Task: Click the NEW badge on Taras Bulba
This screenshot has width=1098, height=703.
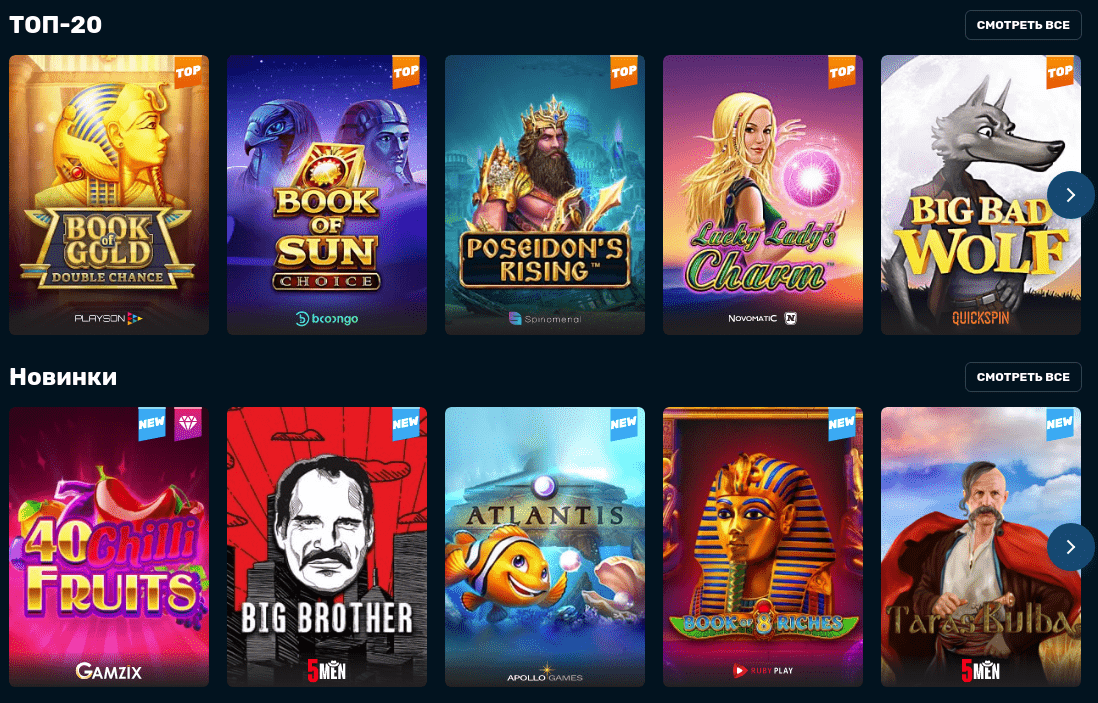Action: (1059, 424)
